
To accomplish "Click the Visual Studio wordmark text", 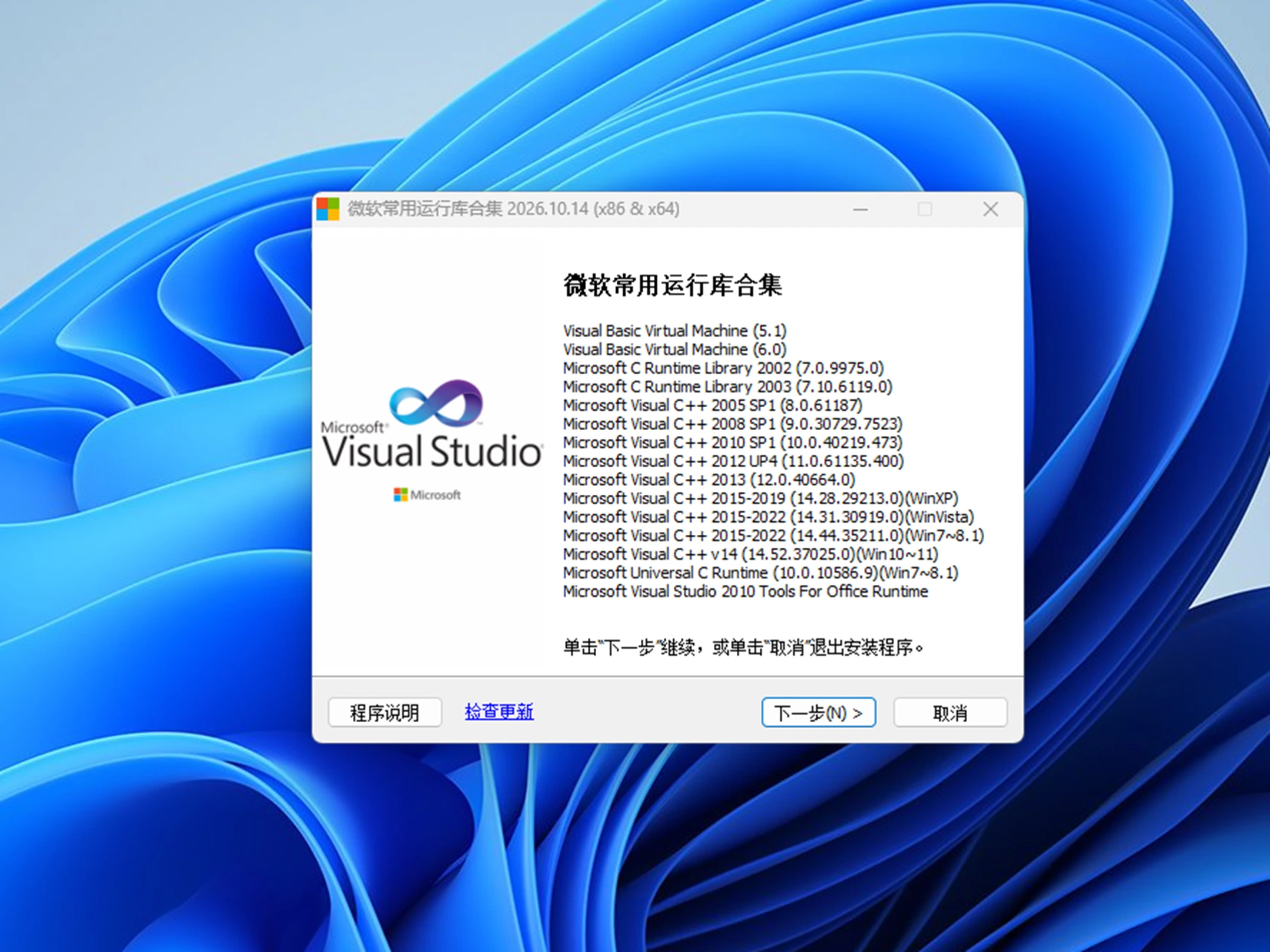I will tap(432, 451).
